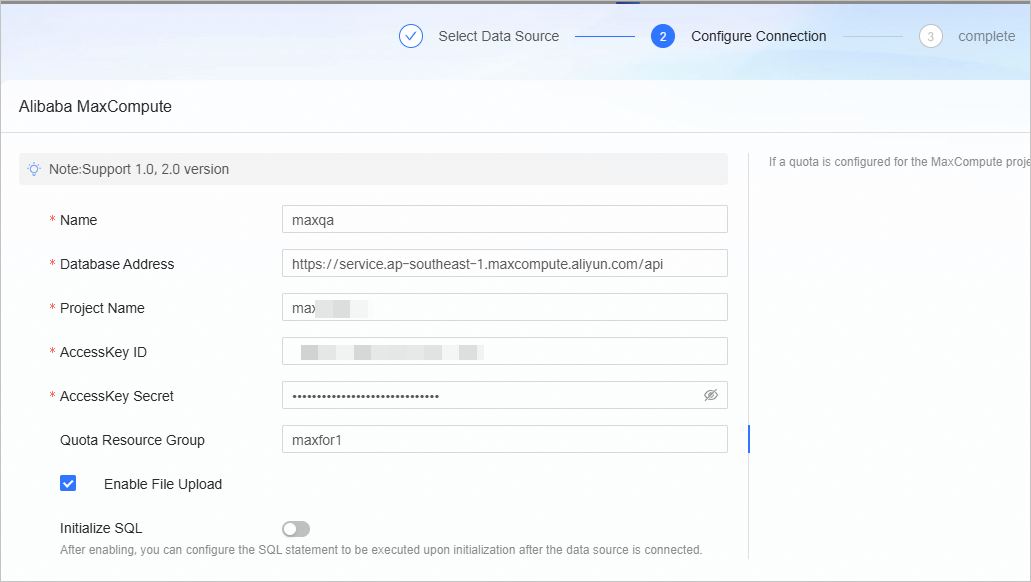Go to the Select Data Source step label
The height and width of the screenshot is (582, 1031).
point(498,36)
